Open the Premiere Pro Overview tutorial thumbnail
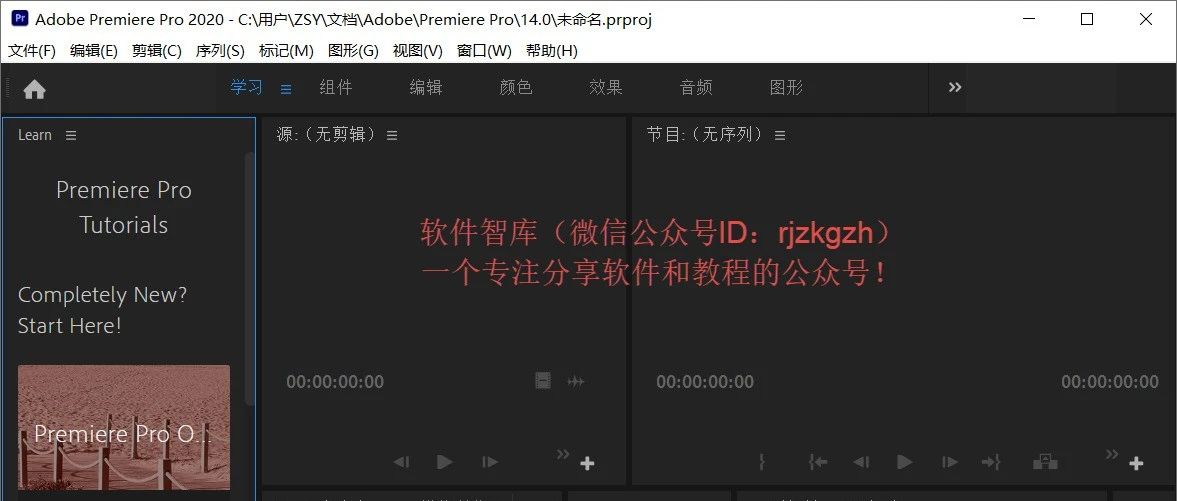 124,427
